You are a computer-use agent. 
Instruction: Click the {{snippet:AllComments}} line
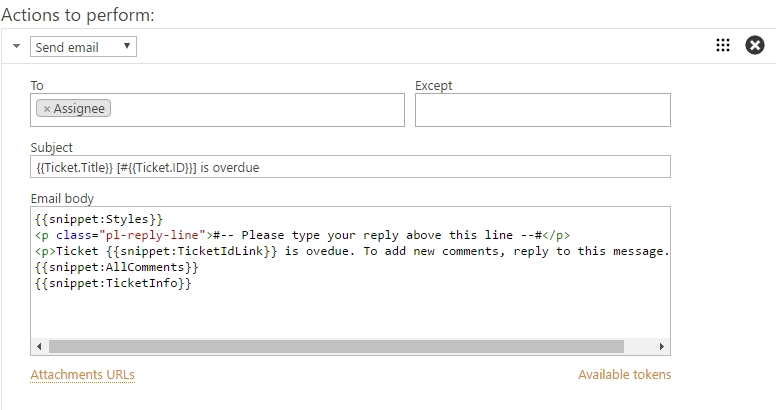click(117, 267)
